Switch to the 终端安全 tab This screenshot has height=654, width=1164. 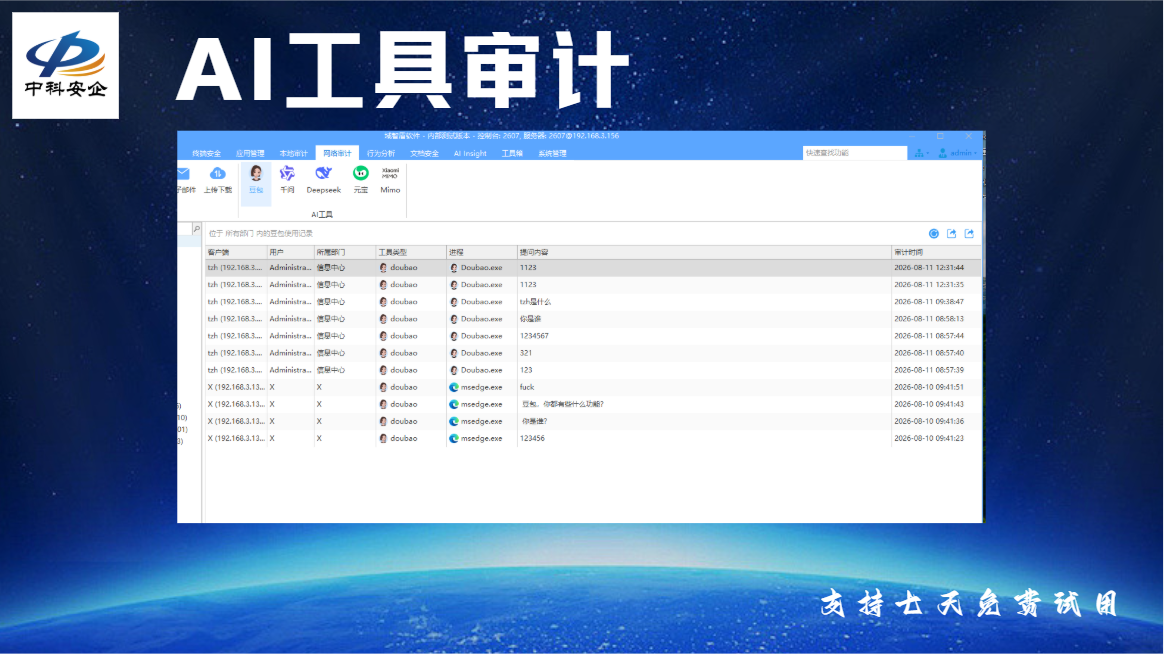[x=206, y=154]
